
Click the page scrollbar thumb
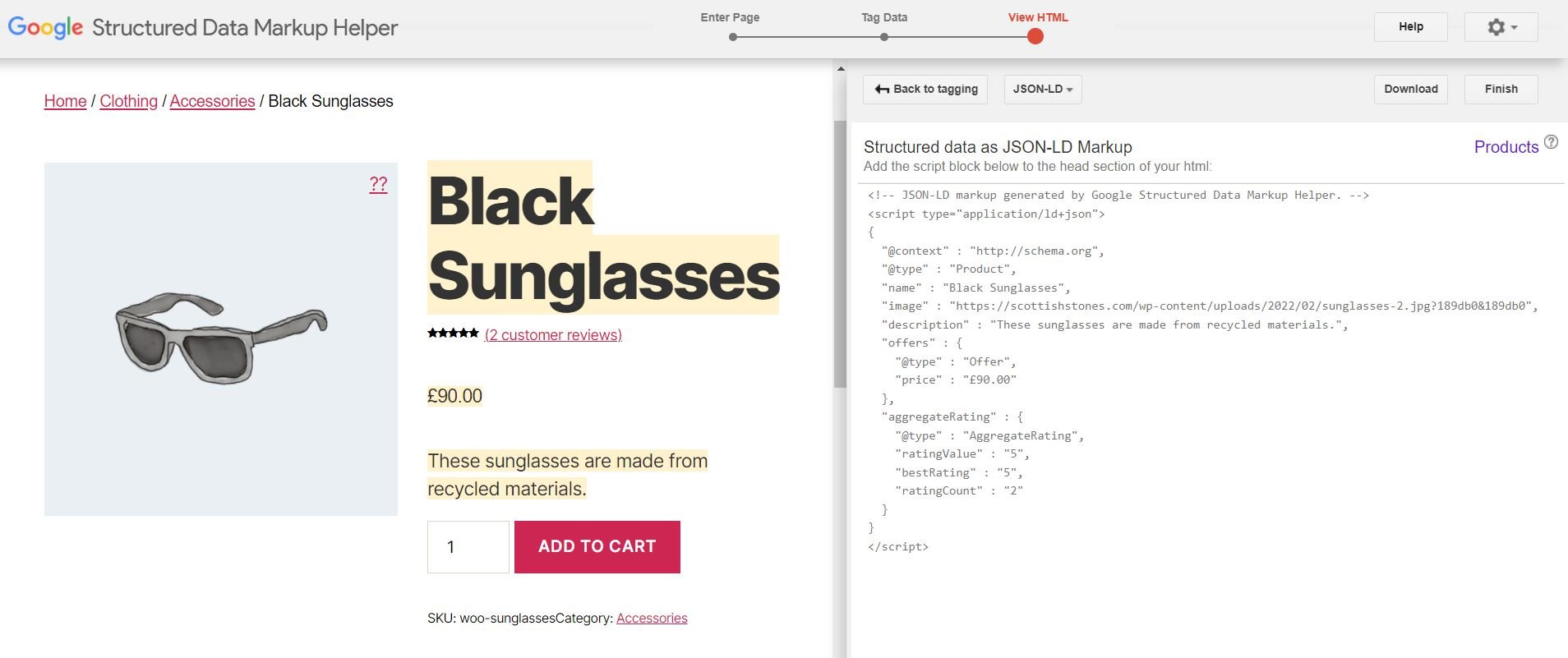click(x=840, y=255)
